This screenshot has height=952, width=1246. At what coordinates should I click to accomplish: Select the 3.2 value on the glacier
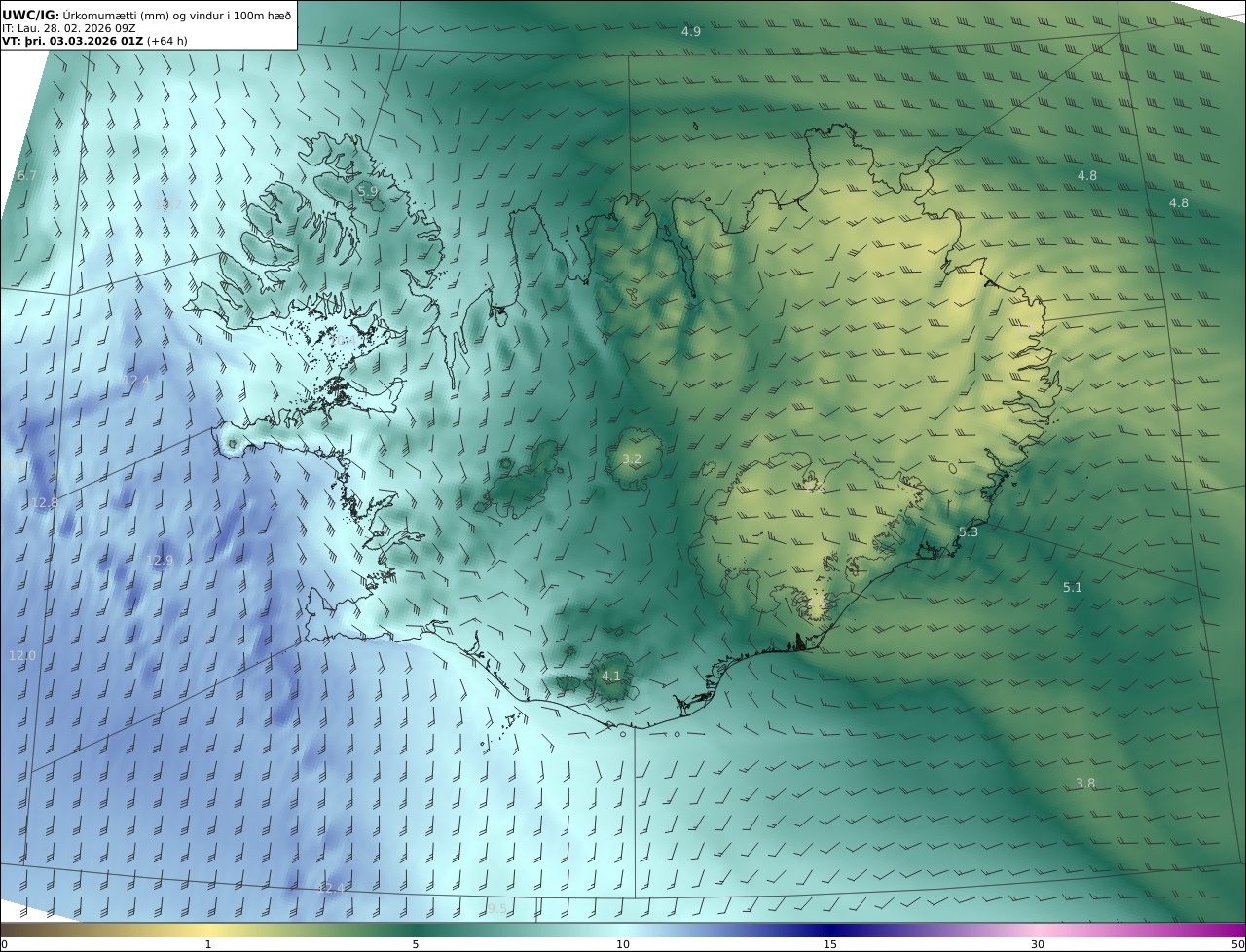[x=631, y=459]
